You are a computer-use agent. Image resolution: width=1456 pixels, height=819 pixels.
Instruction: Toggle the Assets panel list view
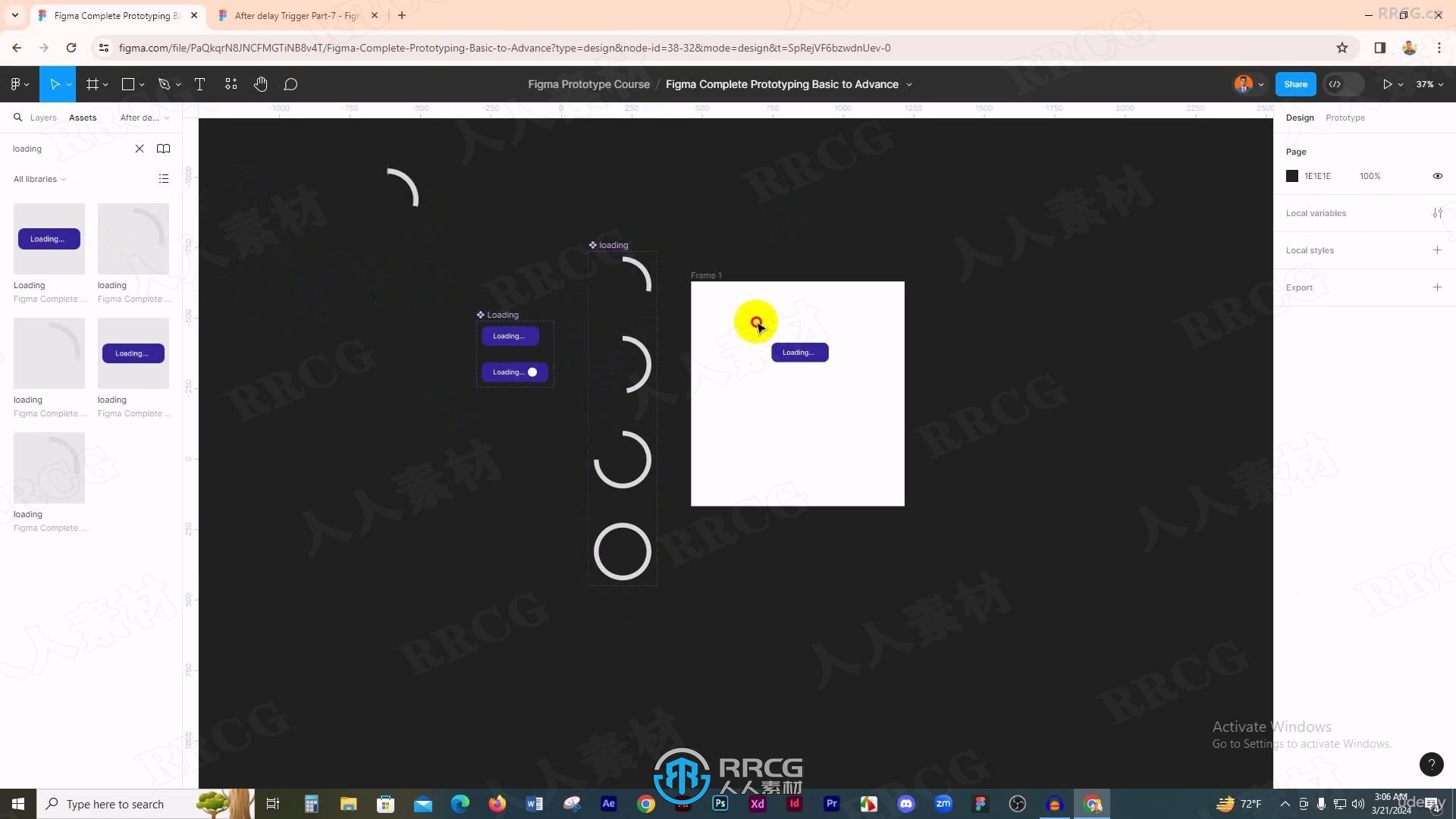pos(164,179)
